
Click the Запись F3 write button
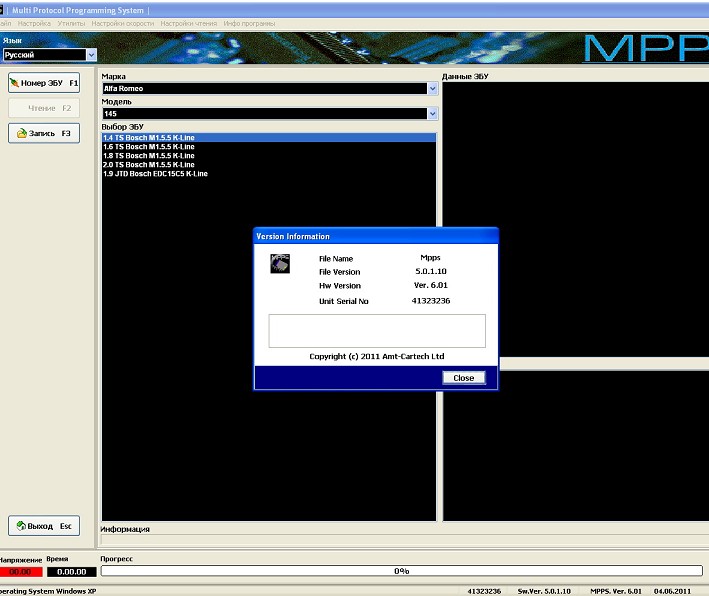click(44, 133)
